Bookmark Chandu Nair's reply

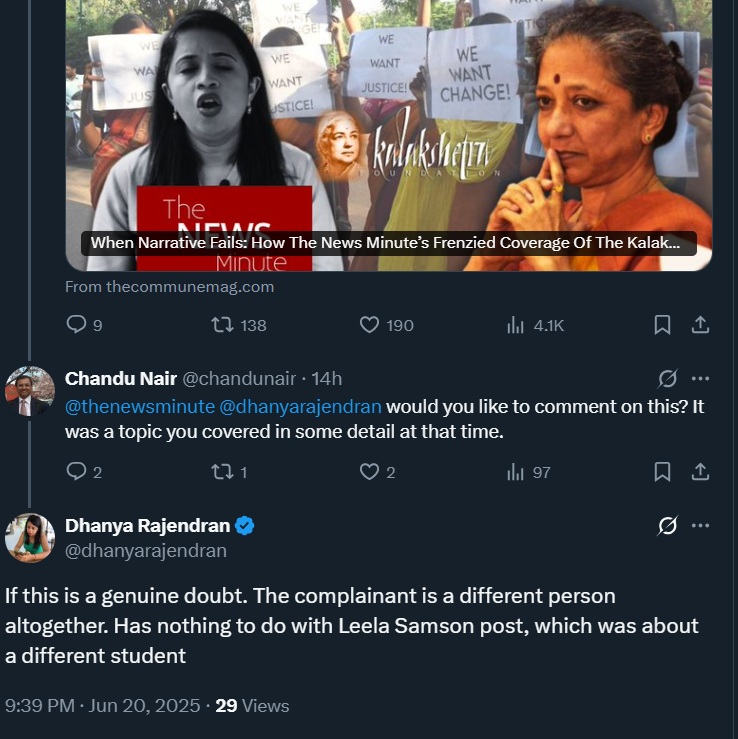[x=662, y=472]
